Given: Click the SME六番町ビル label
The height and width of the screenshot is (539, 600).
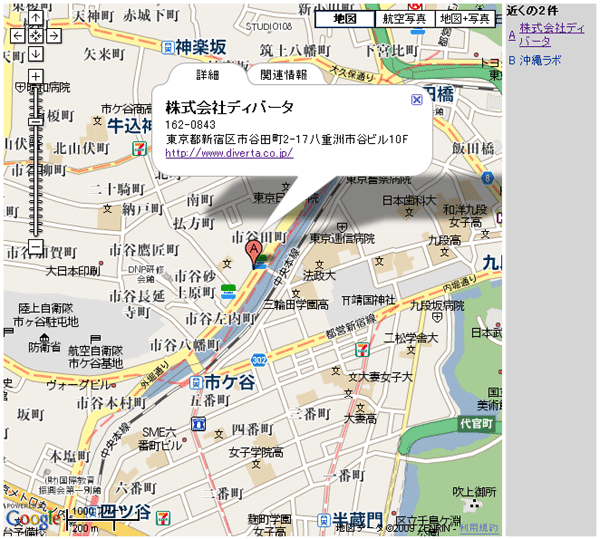Looking at the screenshot, I should (160, 439).
